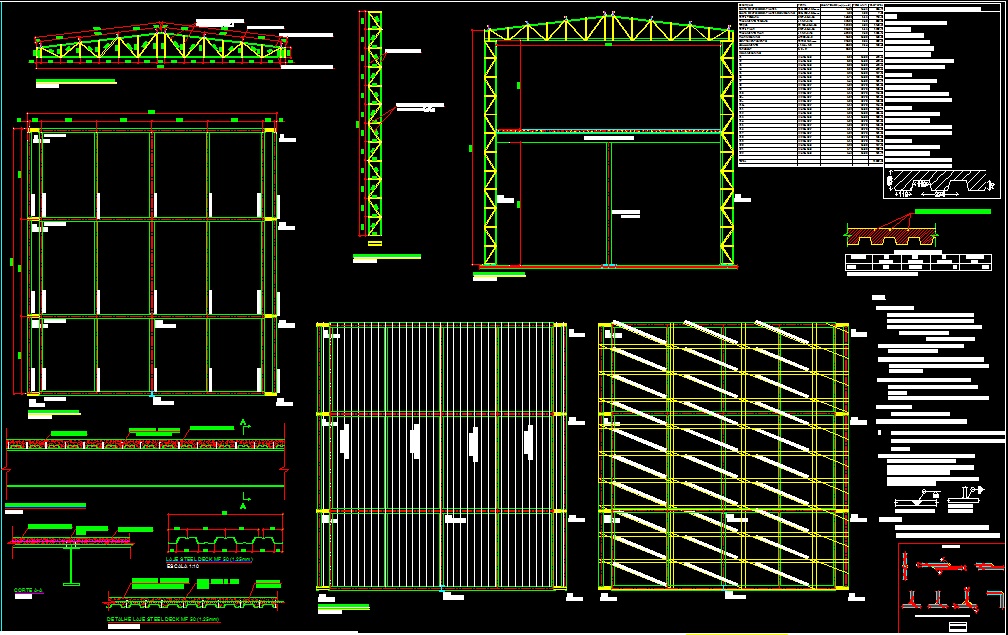Select the I-beam profile in the Corte section
This screenshot has width=1008, height=635.
click(x=71, y=564)
